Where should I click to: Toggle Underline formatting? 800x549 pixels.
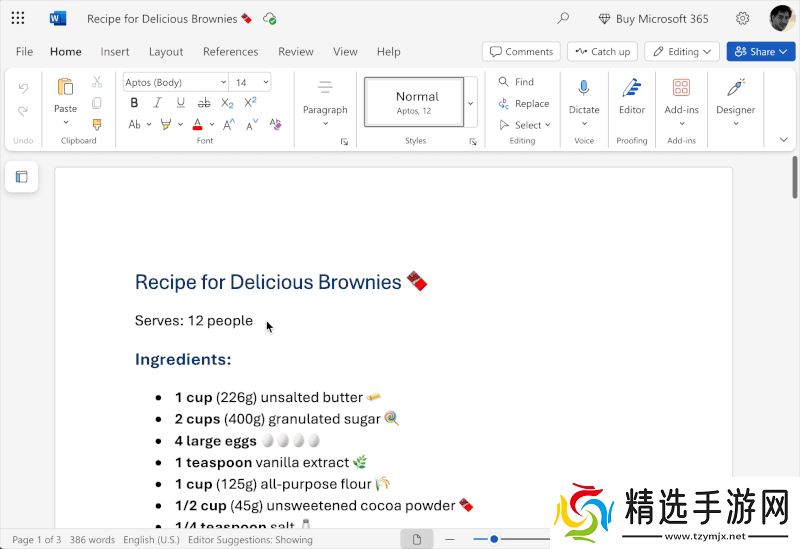pos(180,103)
